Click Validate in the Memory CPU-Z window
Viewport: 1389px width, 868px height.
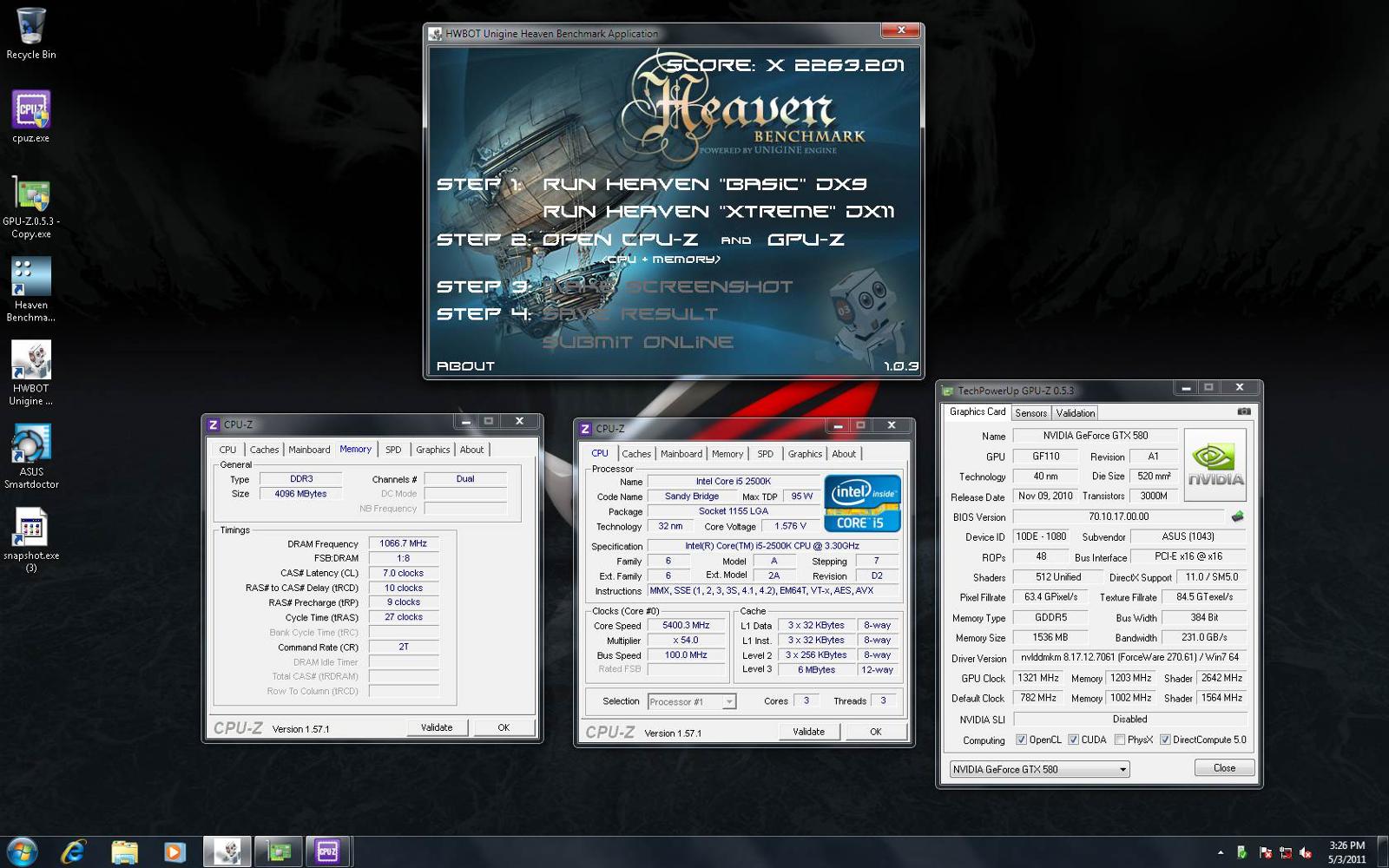pos(437,727)
